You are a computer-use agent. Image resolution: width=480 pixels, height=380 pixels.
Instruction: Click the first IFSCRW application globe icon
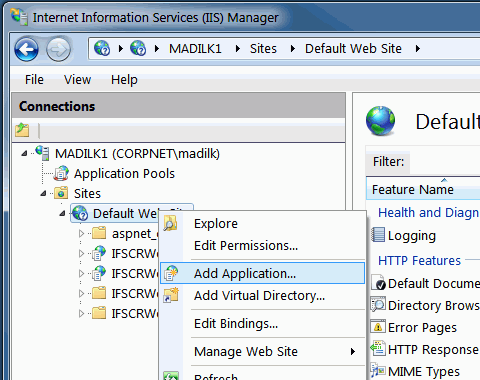pos(99,253)
